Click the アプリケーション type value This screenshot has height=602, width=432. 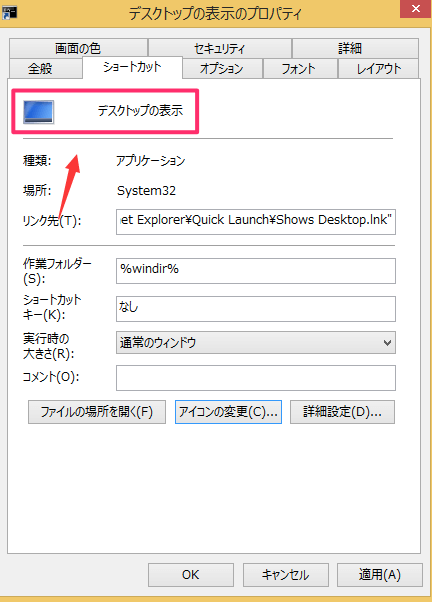(151, 160)
